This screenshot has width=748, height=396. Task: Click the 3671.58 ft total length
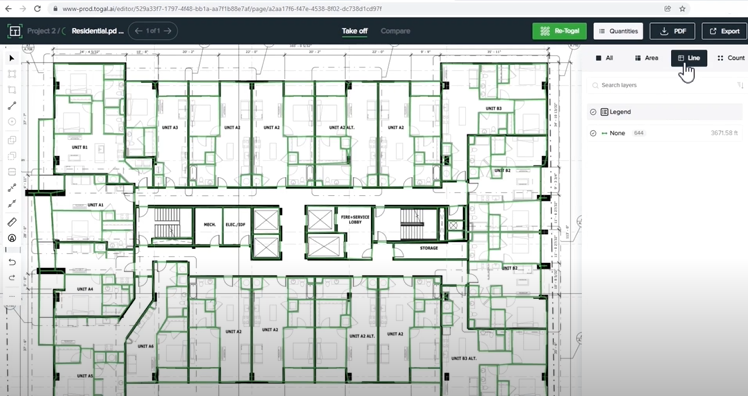(724, 133)
